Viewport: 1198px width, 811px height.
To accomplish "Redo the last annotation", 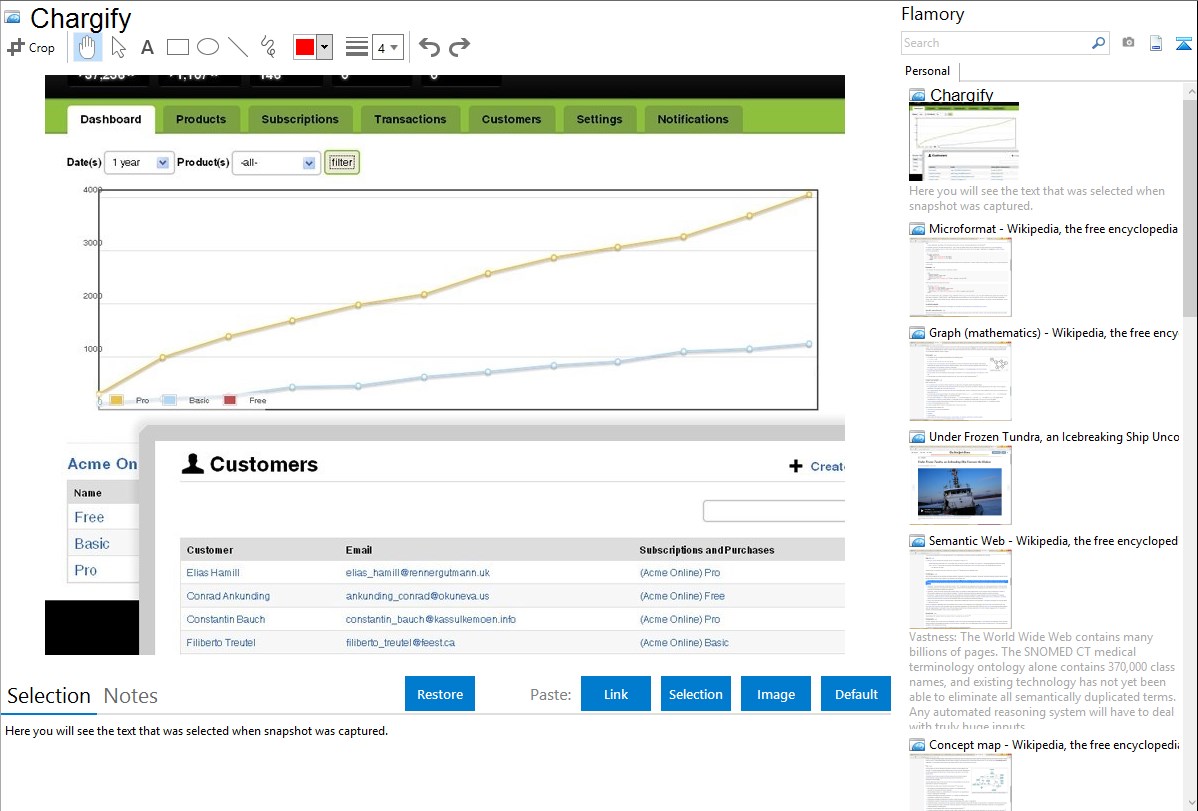I will click(459, 47).
